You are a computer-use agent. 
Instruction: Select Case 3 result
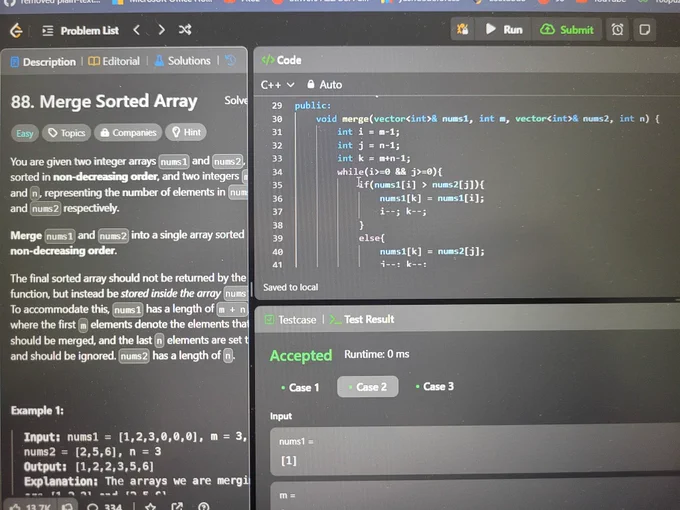point(435,386)
